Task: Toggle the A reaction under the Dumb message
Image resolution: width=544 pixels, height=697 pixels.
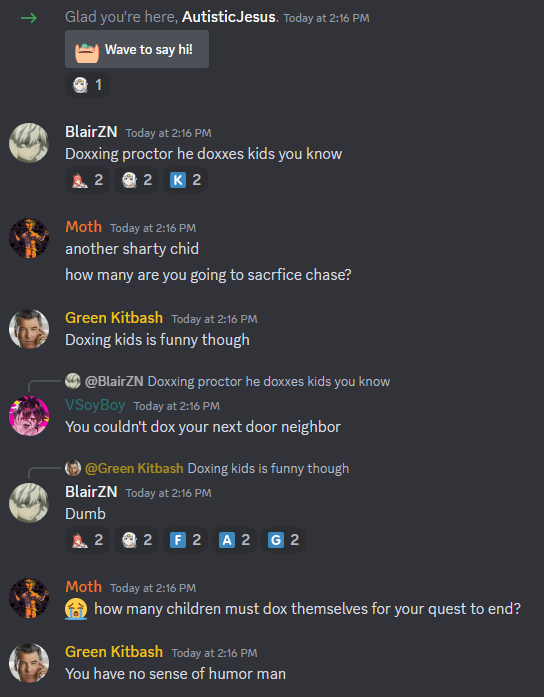Action: pyautogui.click(x=234, y=540)
